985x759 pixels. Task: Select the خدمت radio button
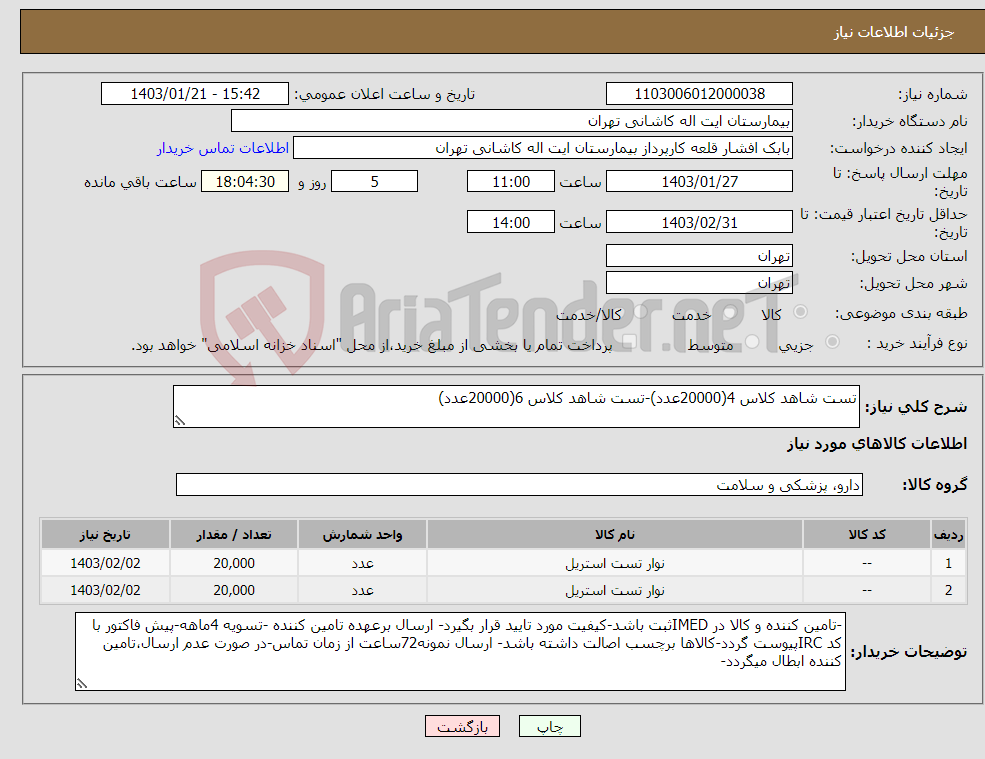coord(729,312)
